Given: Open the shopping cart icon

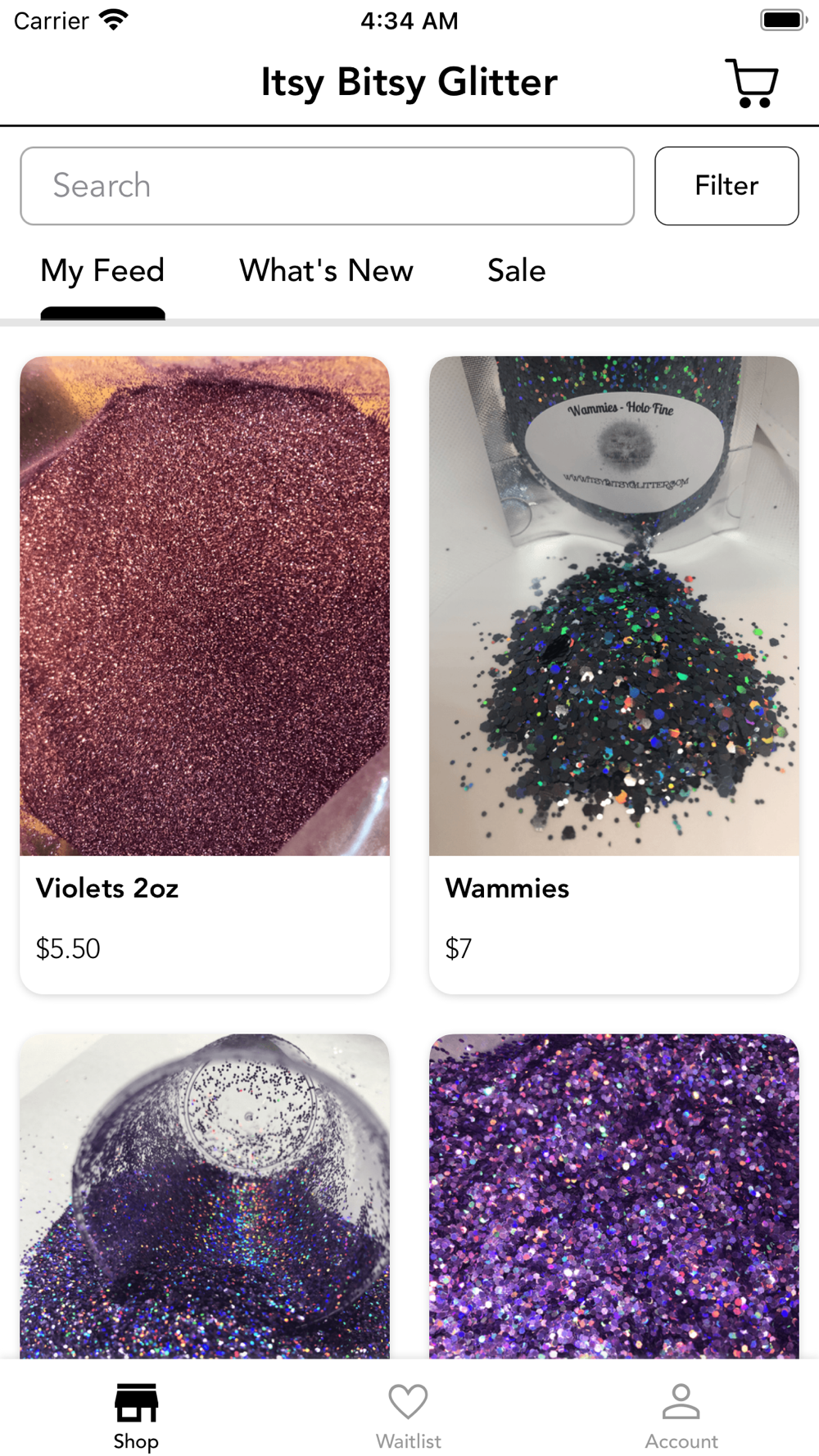Looking at the screenshot, I should point(751,83).
